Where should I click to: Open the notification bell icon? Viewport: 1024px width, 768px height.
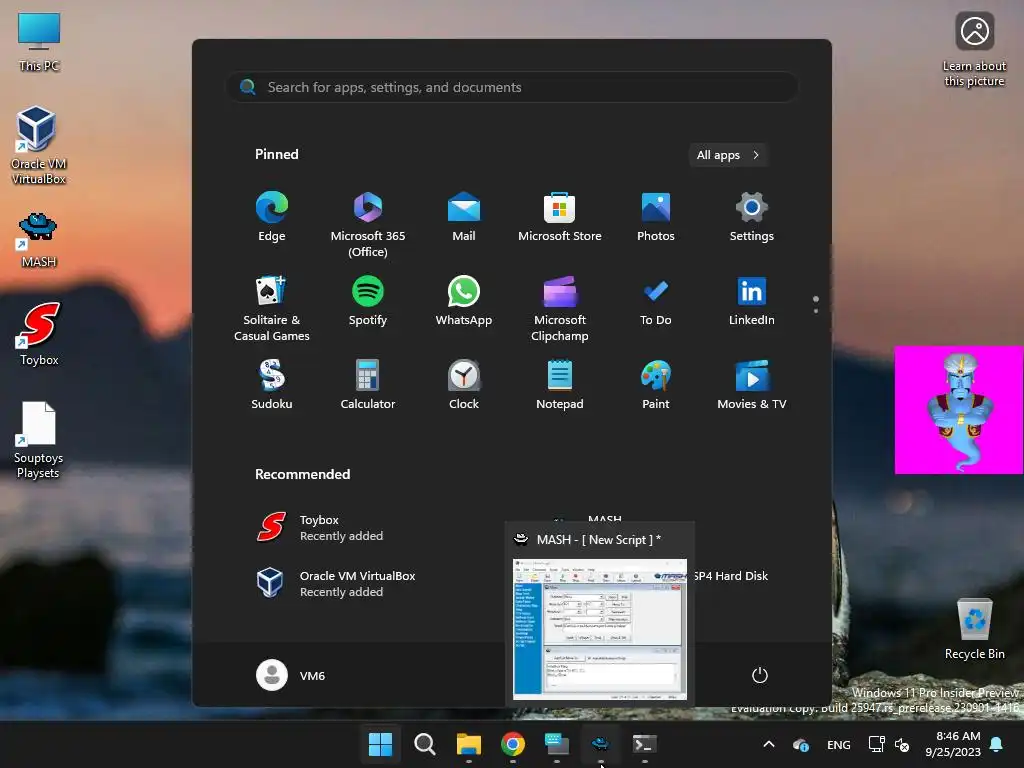[x=997, y=744]
